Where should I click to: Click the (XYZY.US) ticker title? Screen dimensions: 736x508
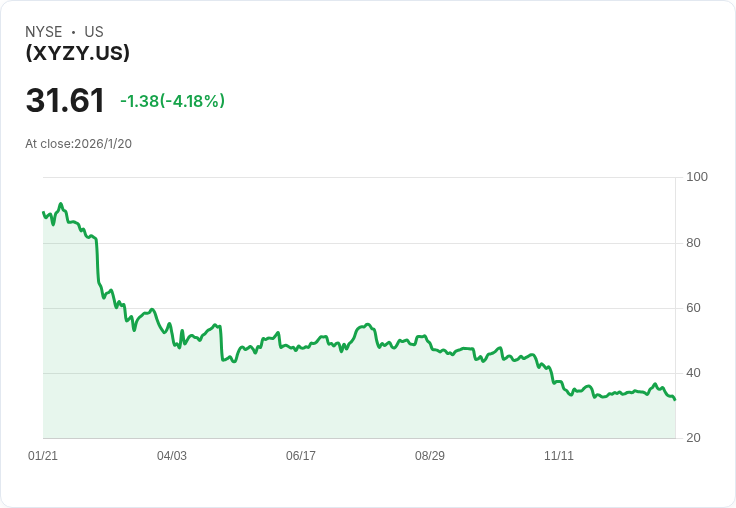[x=77, y=53]
